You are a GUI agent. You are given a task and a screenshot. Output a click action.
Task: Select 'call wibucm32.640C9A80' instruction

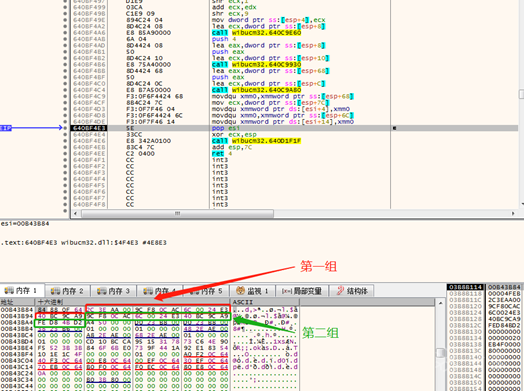coord(256,90)
